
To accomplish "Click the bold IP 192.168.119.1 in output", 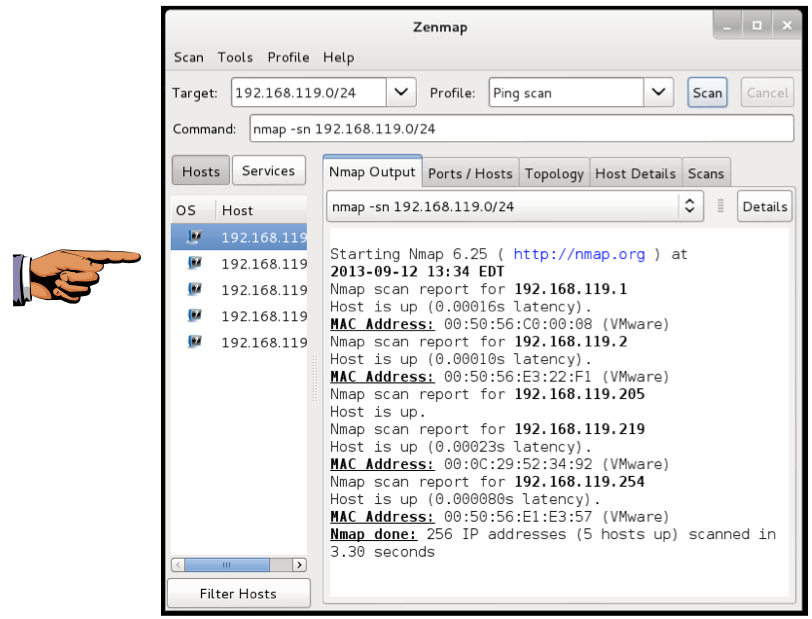I will tap(571, 289).
